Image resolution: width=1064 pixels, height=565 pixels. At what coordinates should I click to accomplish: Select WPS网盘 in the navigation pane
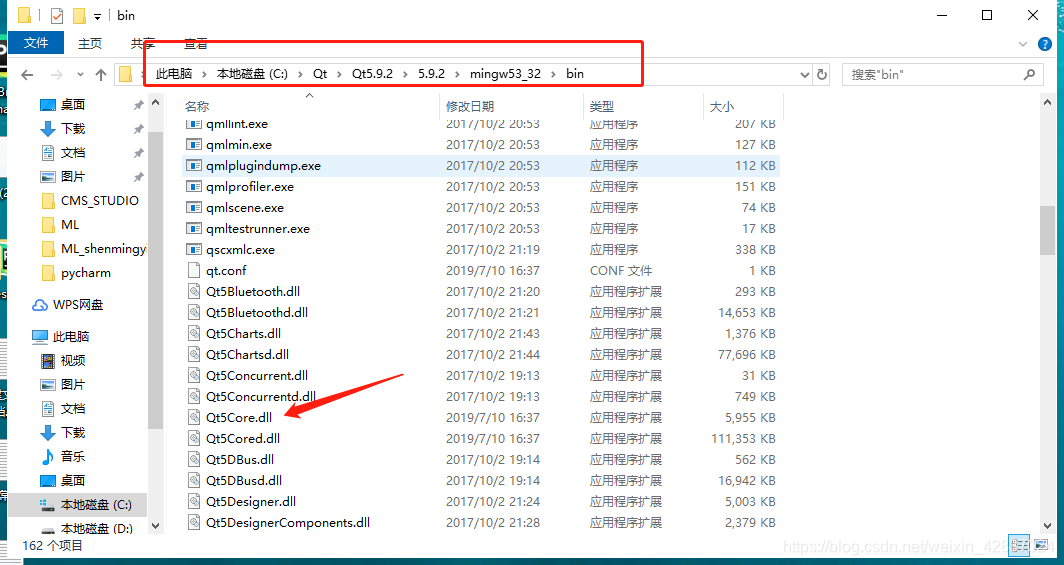[x=77, y=305]
